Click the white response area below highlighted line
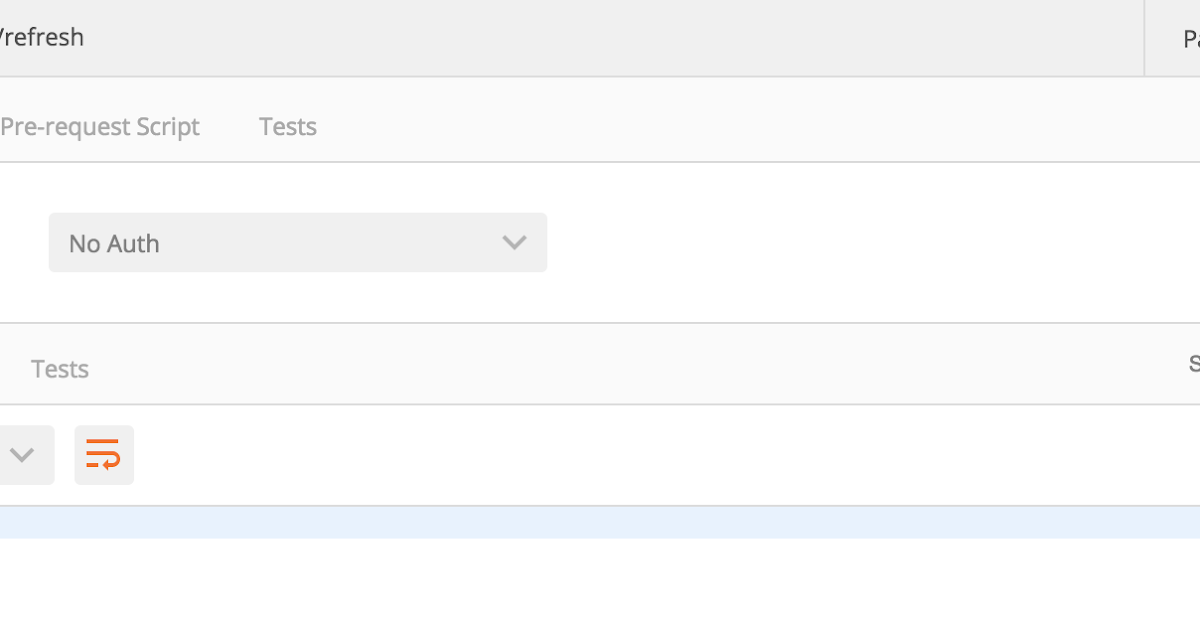 click(600, 585)
